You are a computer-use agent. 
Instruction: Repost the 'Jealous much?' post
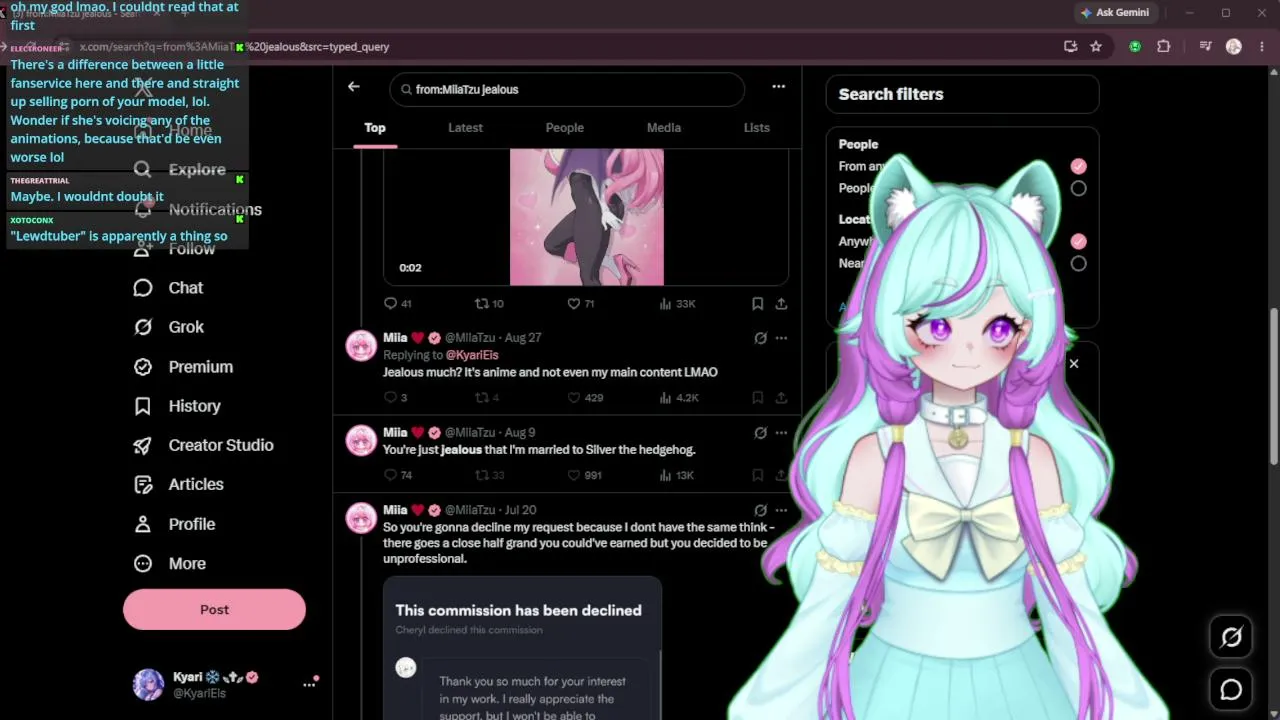[x=487, y=398]
